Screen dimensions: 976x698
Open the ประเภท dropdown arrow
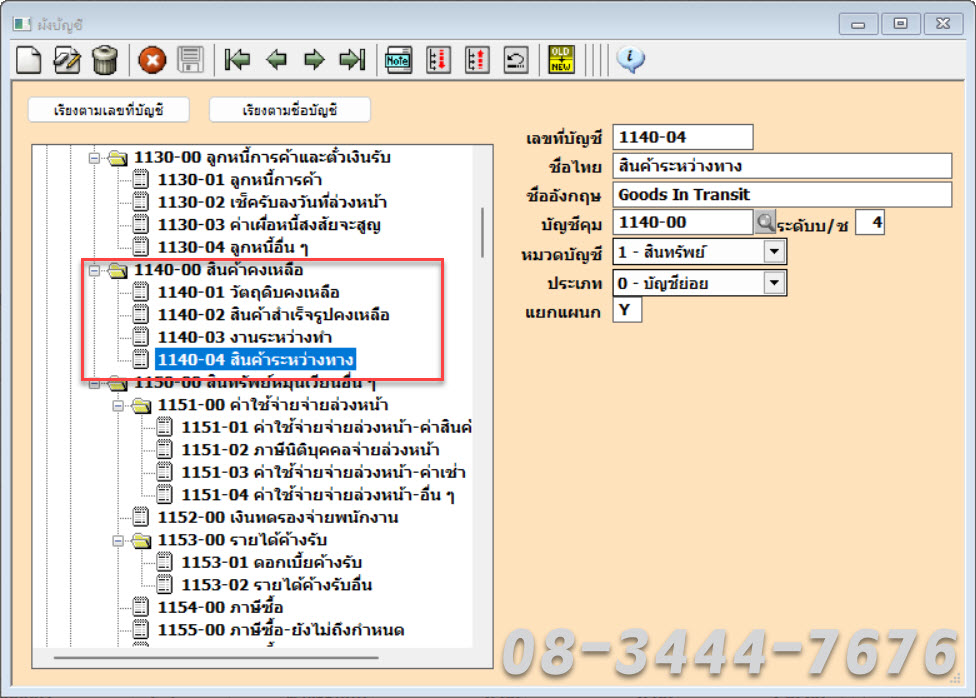pyautogui.click(x=774, y=283)
